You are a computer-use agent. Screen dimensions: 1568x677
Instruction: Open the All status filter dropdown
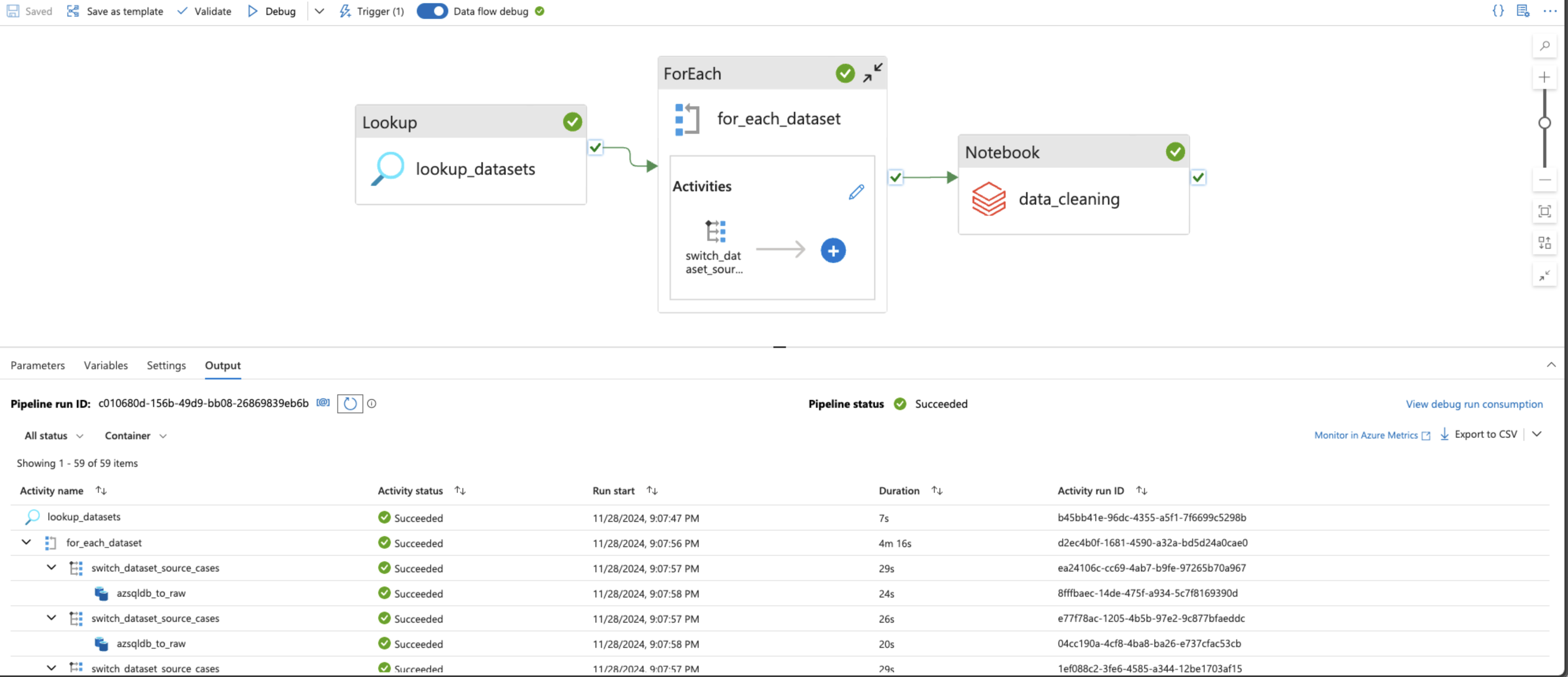pos(54,436)
